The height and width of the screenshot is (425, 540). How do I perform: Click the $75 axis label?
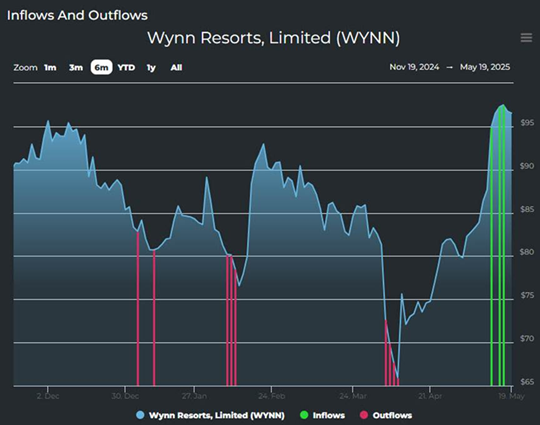pyautogui.click(x=527, y=295)
